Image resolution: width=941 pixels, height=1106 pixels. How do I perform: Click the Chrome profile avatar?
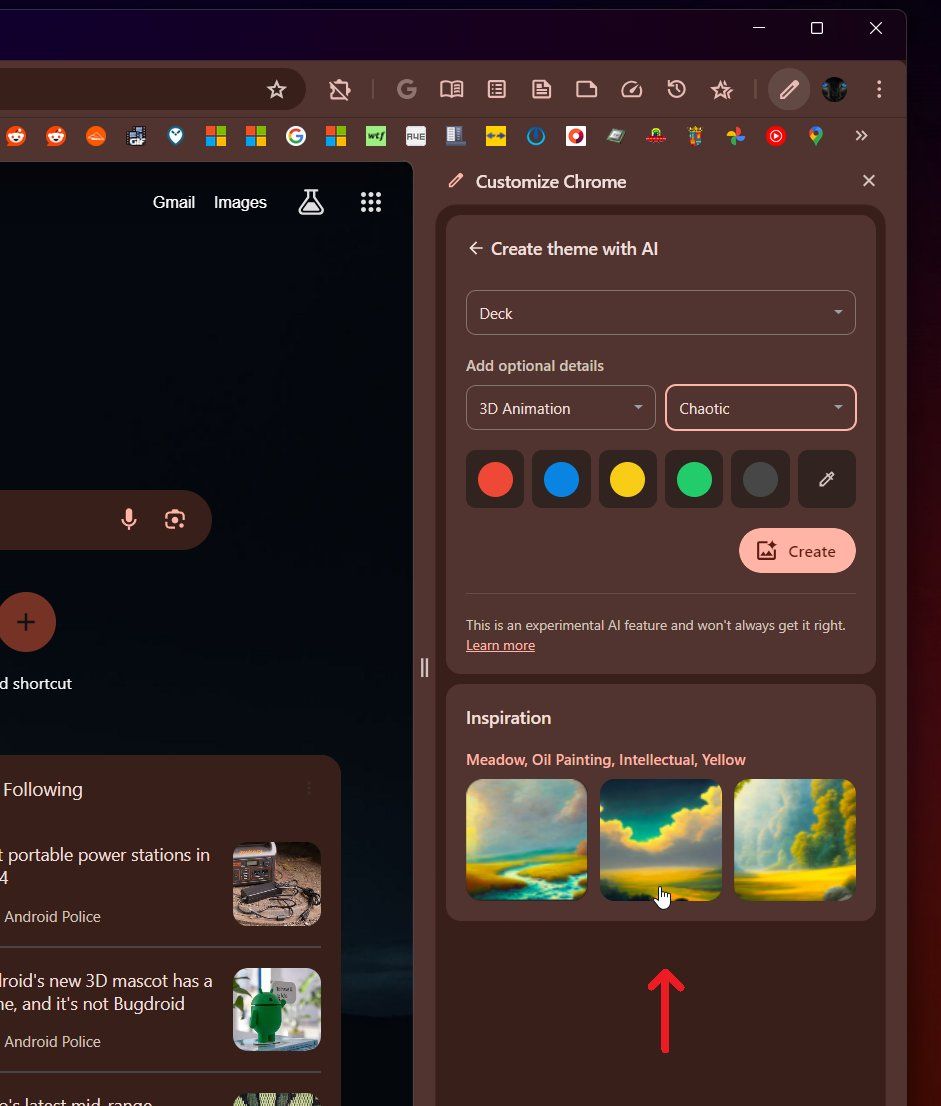[x=834, y=89]
